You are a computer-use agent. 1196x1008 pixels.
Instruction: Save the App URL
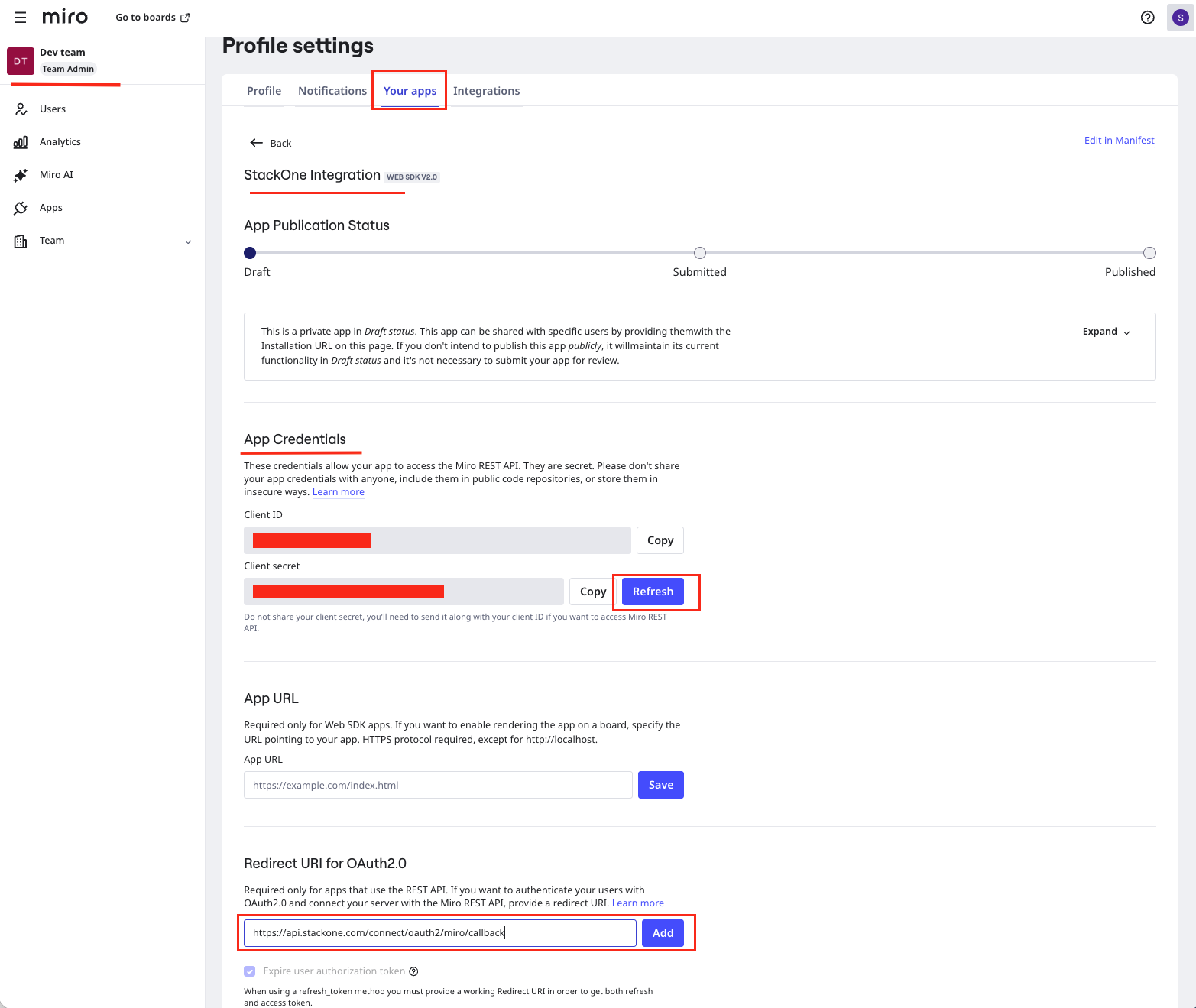[x=661, y=785]
